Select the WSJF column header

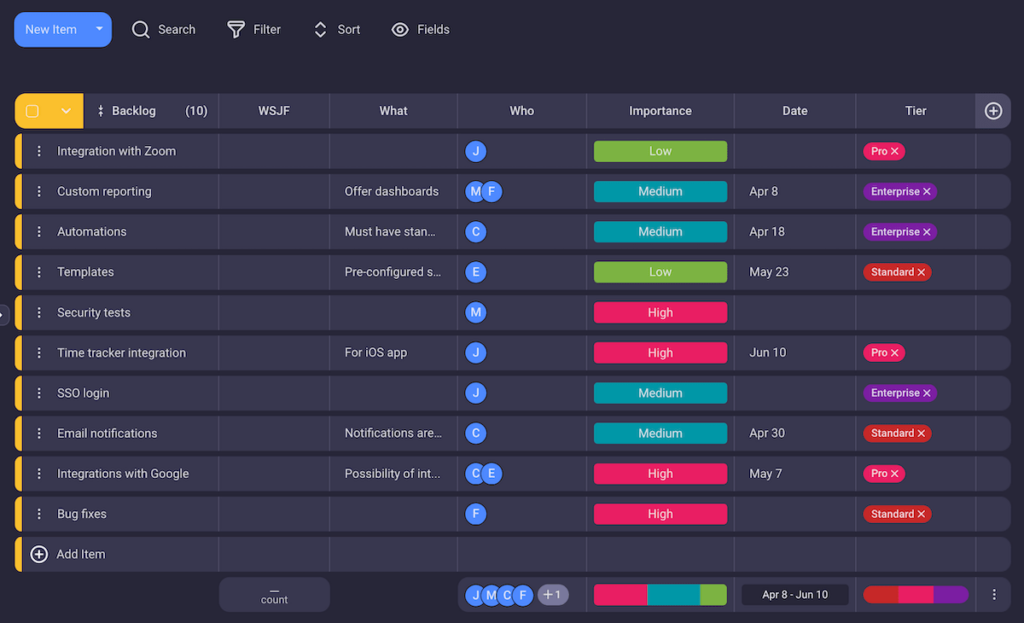point(274,111)
